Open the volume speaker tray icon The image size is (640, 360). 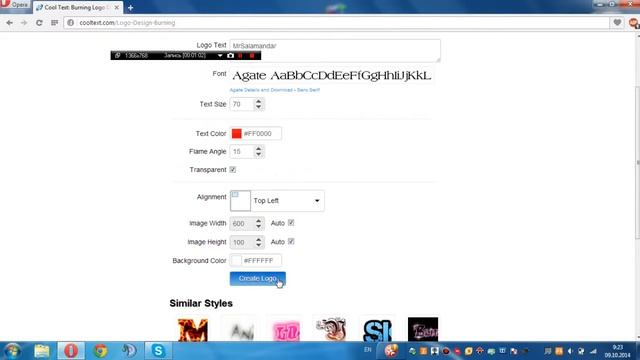570,351
